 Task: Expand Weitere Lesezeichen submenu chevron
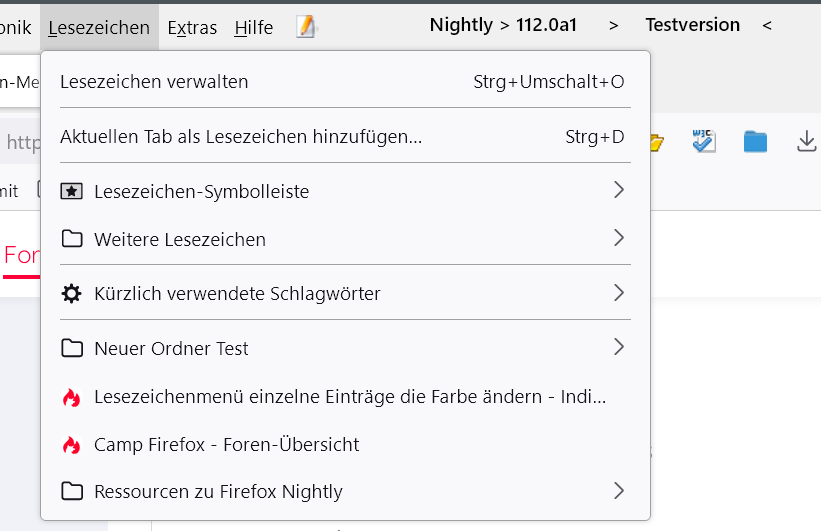pyautogui.click(x=618, y=238)
